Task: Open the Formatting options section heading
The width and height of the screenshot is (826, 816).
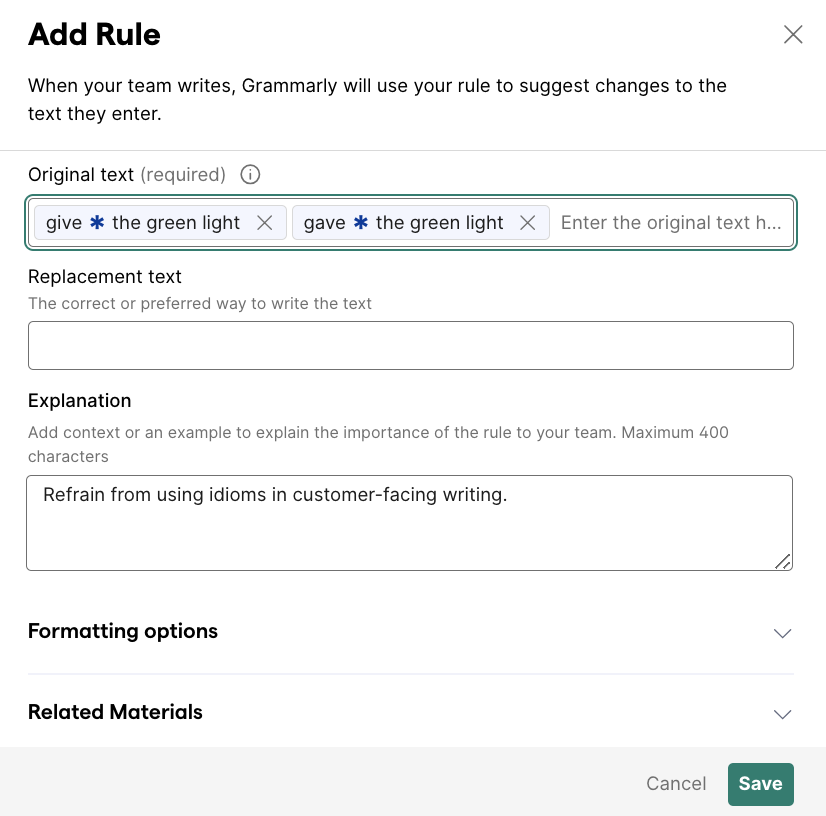Action: click(123, 631)
